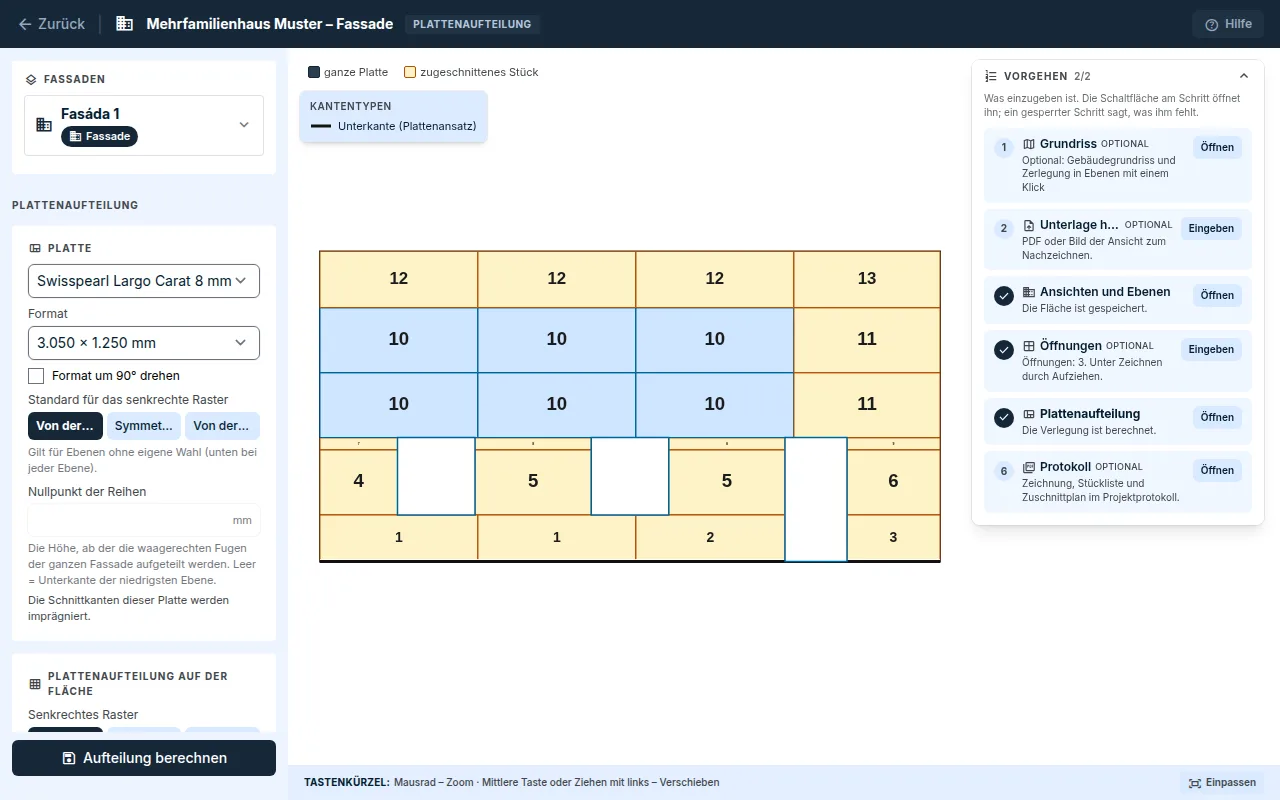Click the file icon of Unterlage step
This screenshot has width=1280, height=800.
click(x=1029, y=226)
